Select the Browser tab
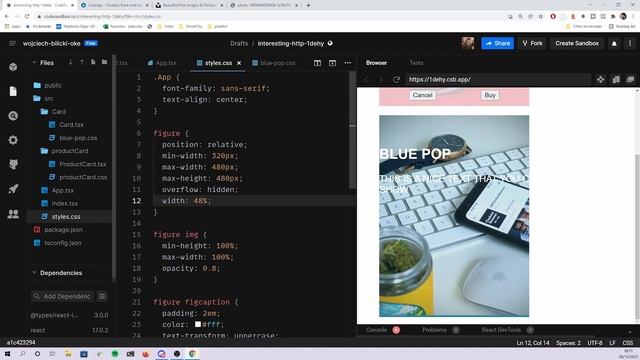Viewport: 640px width, 360px height. pos(376,63)
